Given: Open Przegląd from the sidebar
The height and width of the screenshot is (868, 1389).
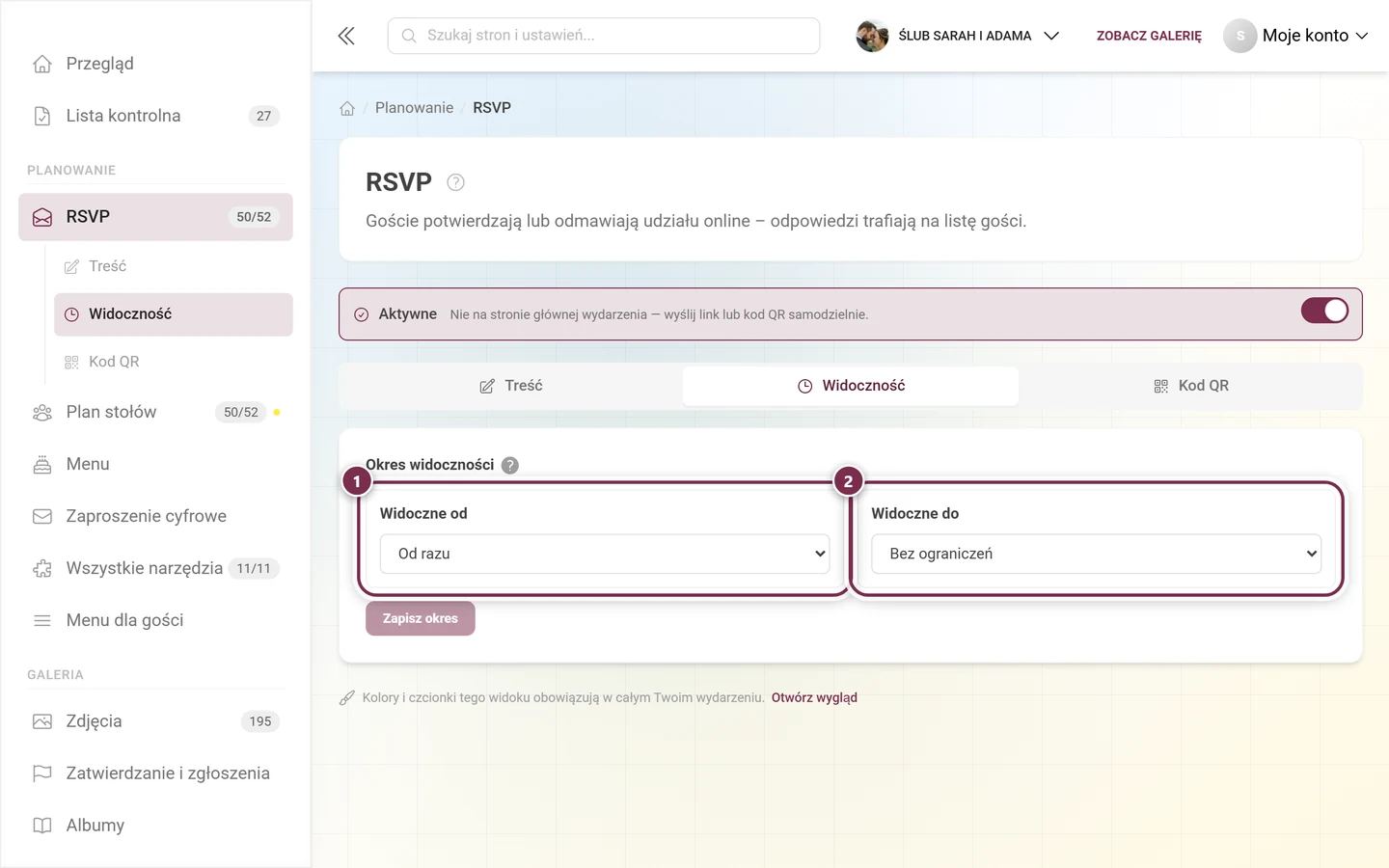Looking at the screenshot, I should 155,64.
